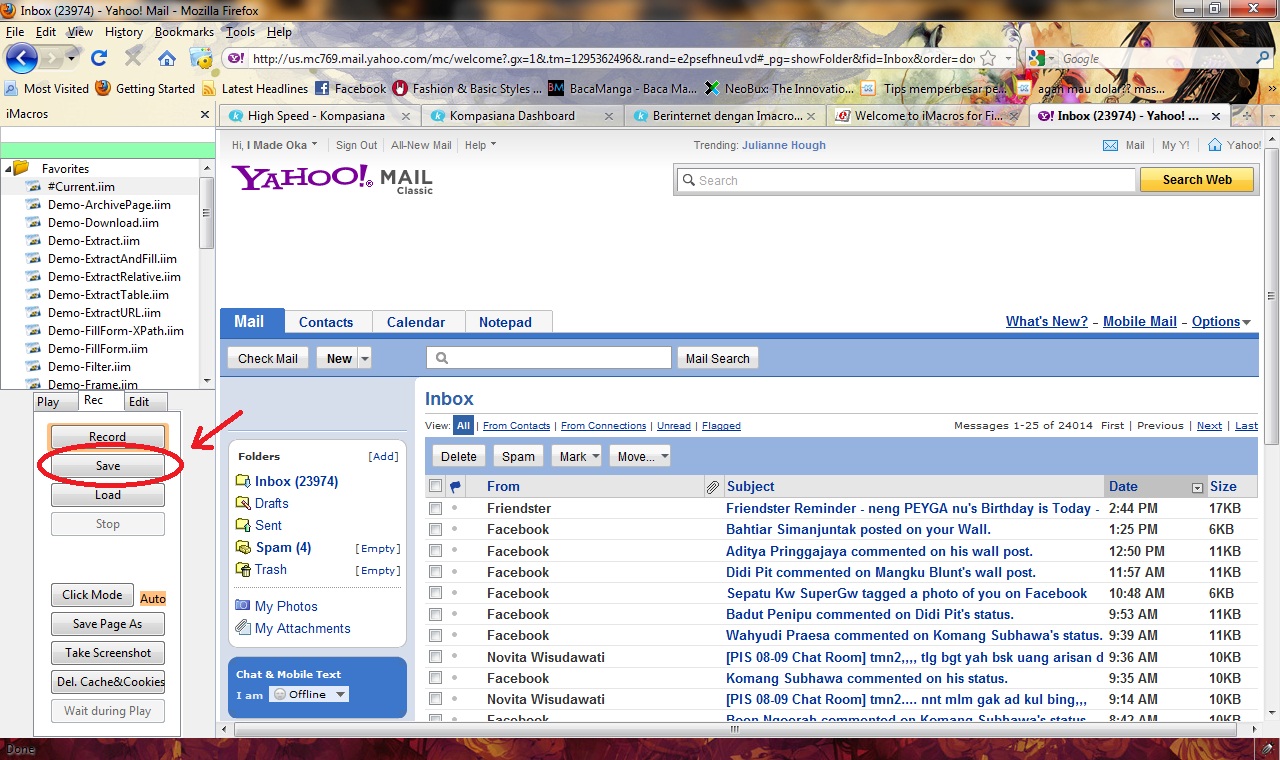This screenshot has height=760, width=1280.
Task: Focus the Yahoo web search field
Action: tap(907, 180)
